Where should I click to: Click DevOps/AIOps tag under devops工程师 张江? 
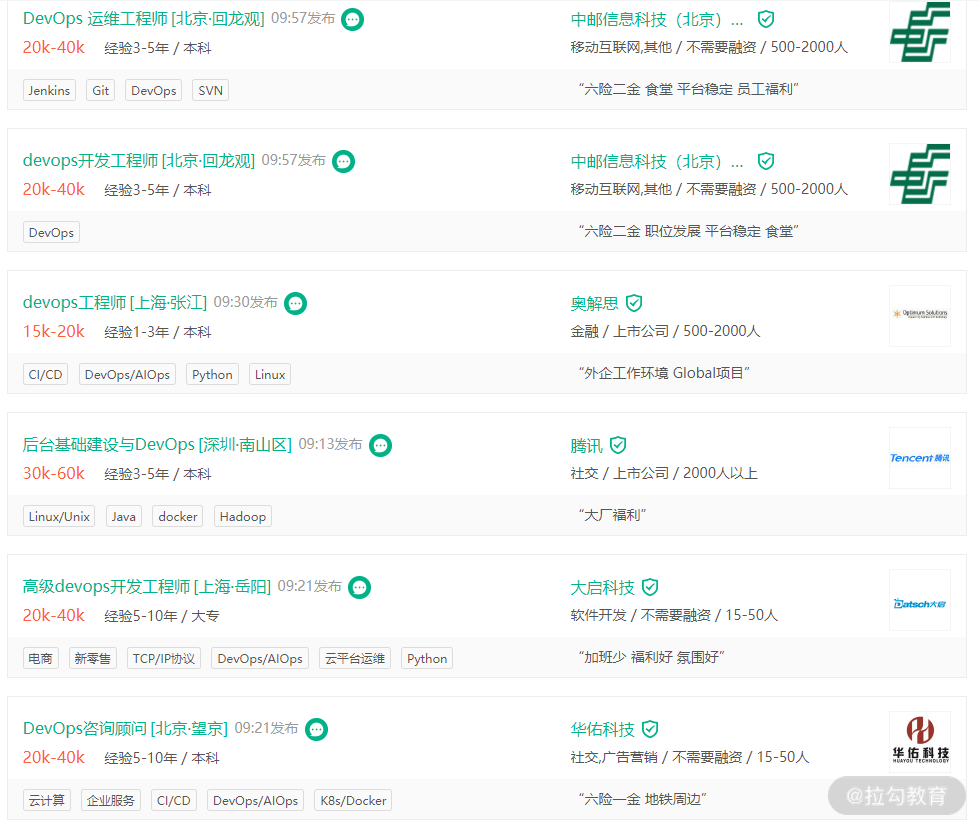(127, 375)
